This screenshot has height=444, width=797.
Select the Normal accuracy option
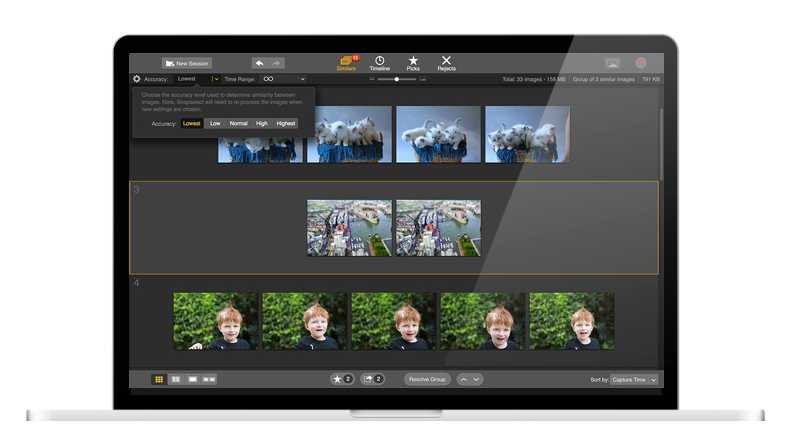pyautogui.click(x=238, y=123)
